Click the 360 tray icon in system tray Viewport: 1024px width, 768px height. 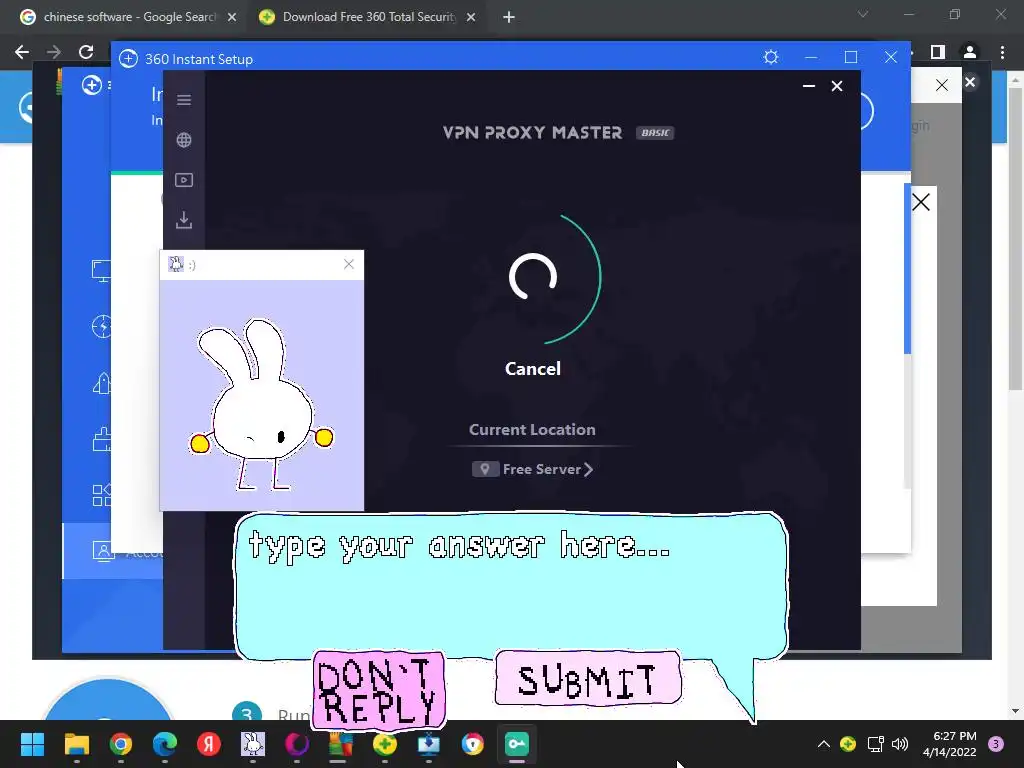point(848,744)
